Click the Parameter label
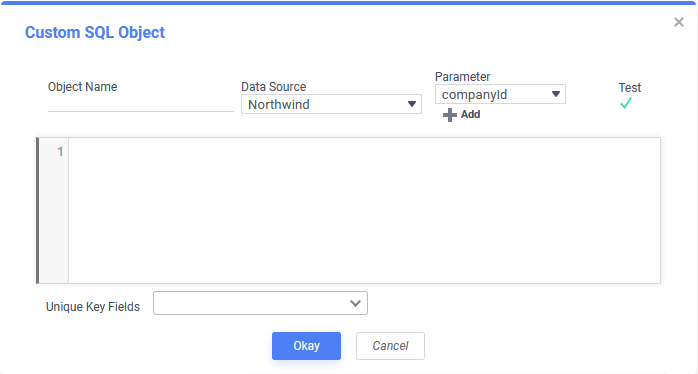This screenshot has width=698, height=374. pyautogui.click(x=463, y=77)
